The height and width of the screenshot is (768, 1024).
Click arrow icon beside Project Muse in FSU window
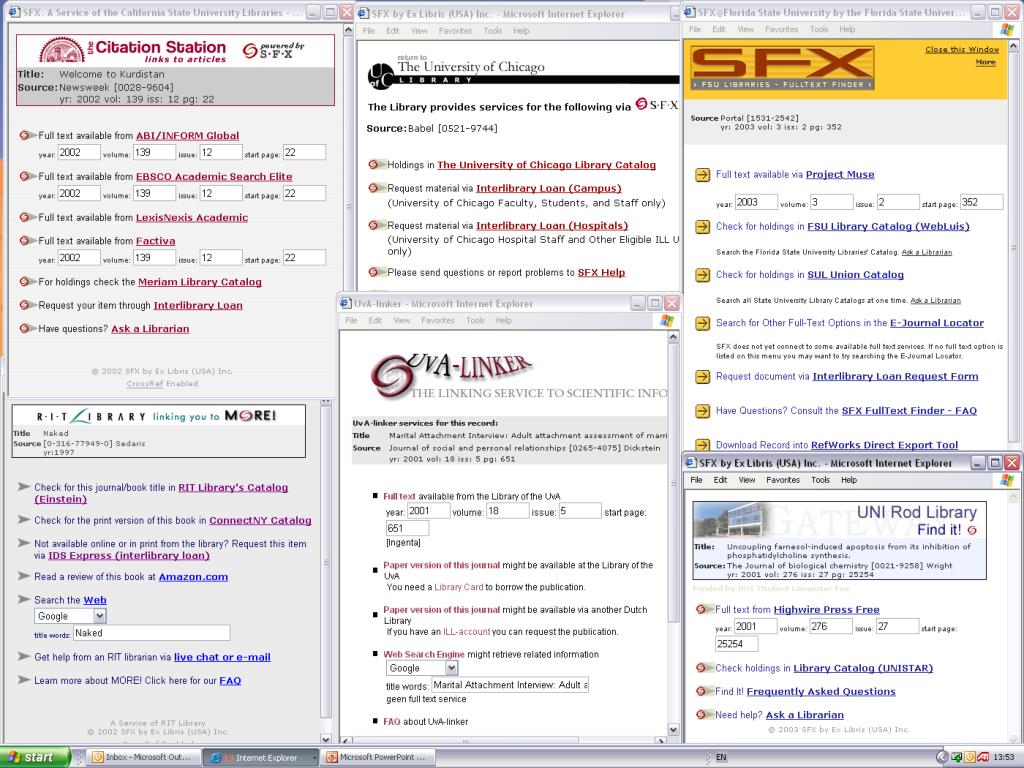click(703, 175)
